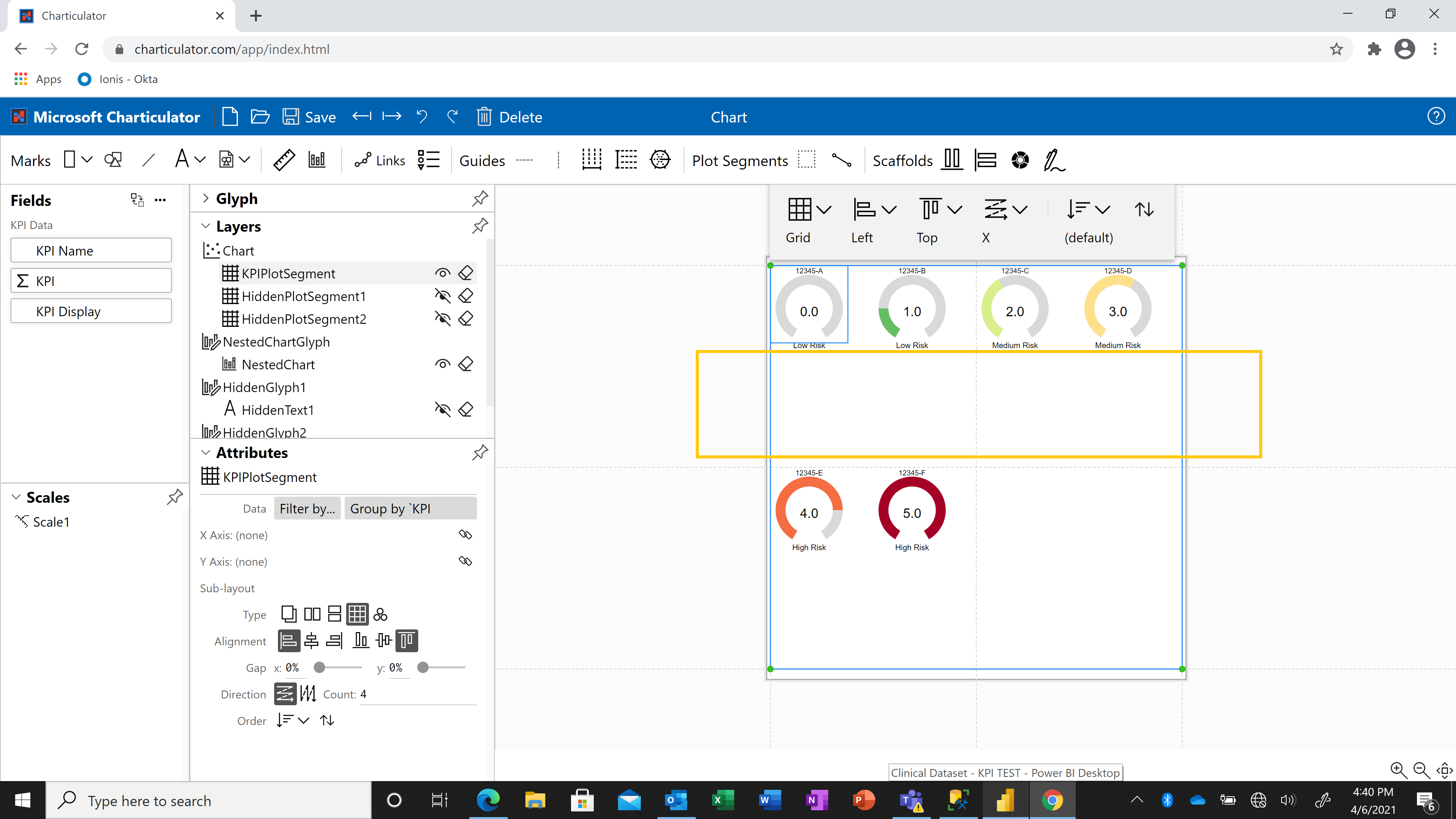The width and height of the screenshot is (1456, 819).
Task: Collapse the Layers section
Action: pyautogui.click(x=206, y=226)
